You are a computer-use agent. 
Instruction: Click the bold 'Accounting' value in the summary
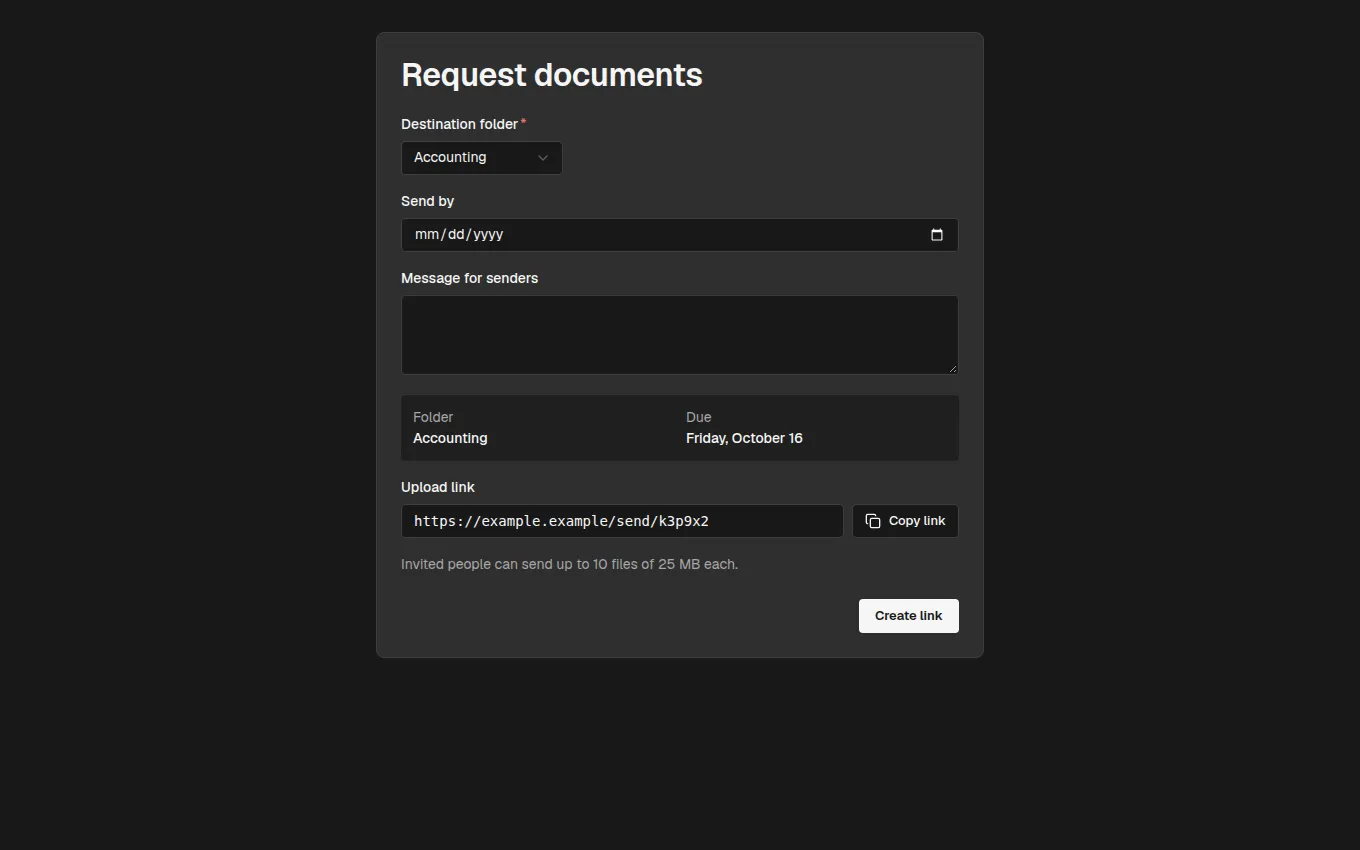(x=450, y=438)
